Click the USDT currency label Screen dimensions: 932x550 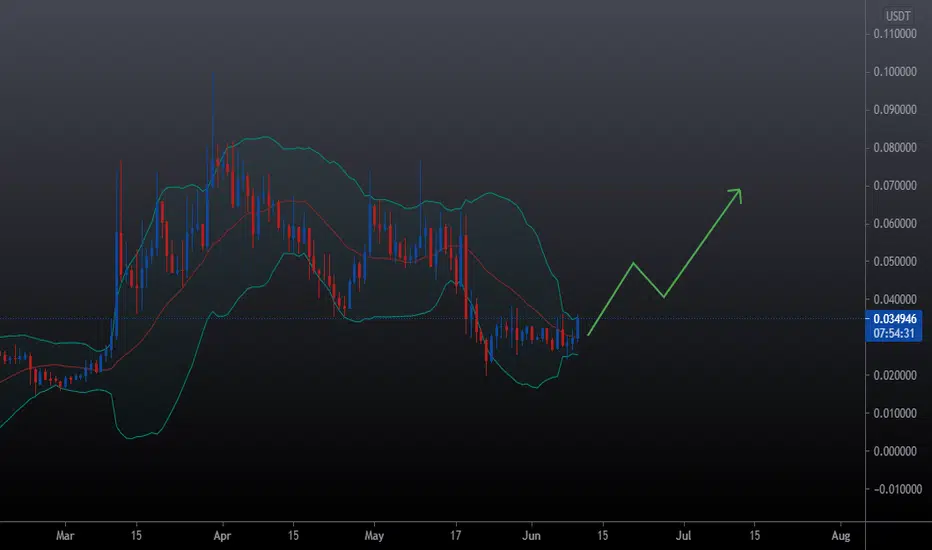(x=898, y=16)
